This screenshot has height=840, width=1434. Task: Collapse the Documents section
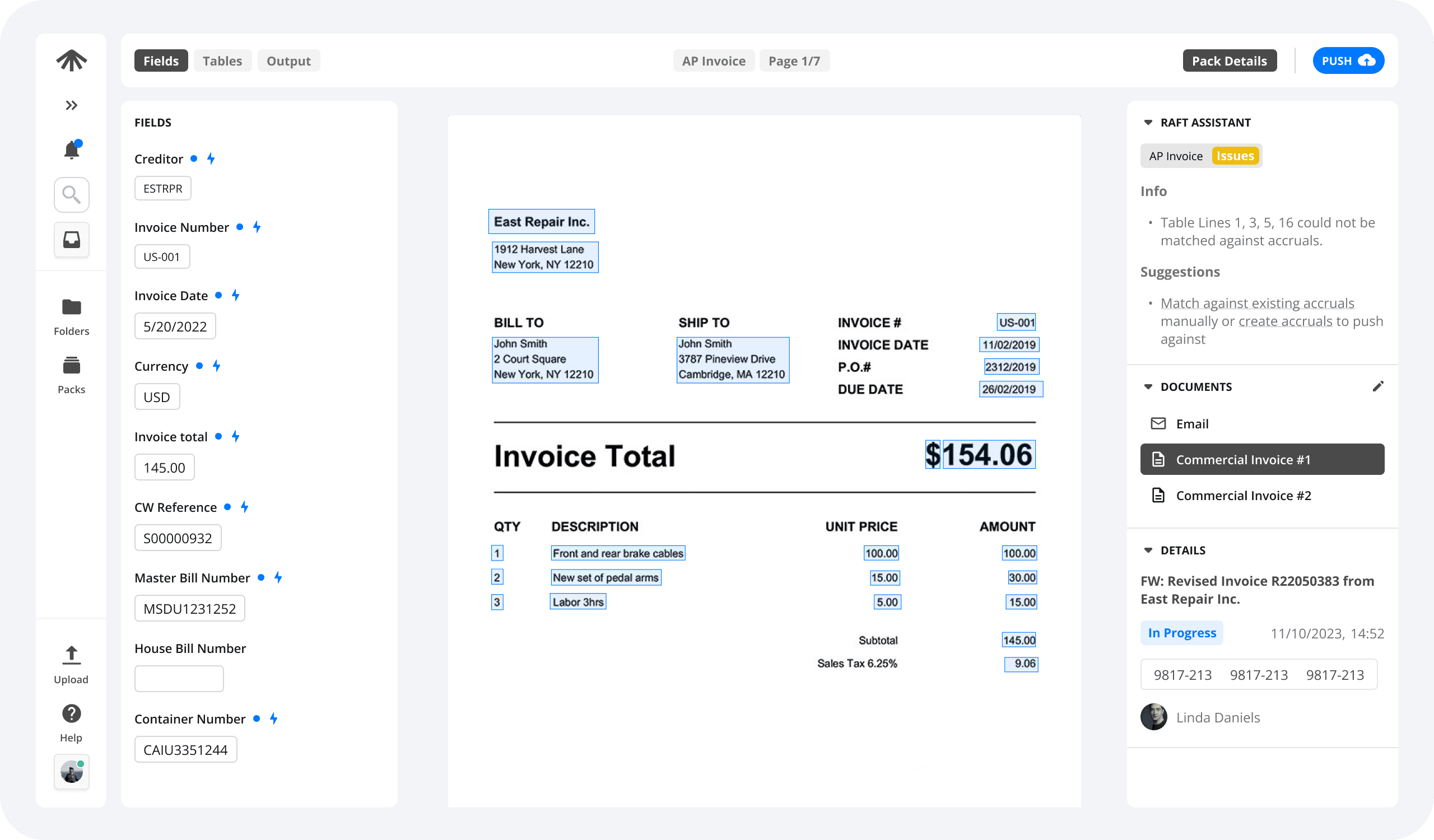(x=1148, y=387)
